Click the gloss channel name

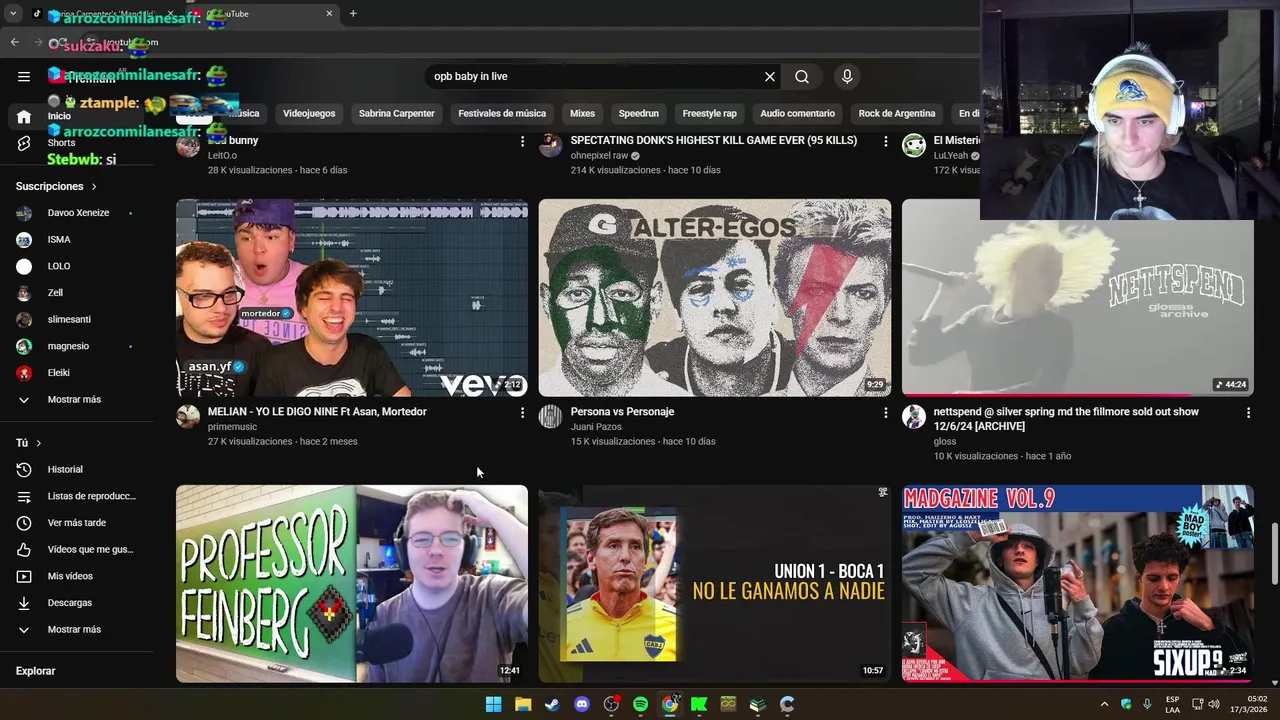click(945, 441)
